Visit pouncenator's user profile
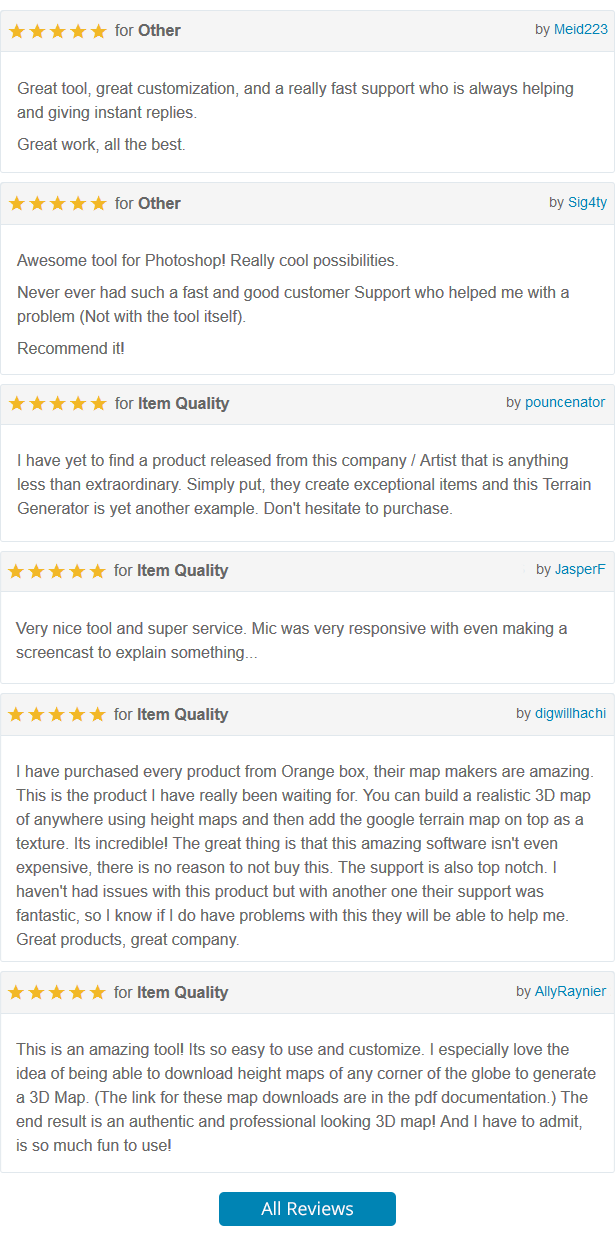This screenshot has height=1244, width=615. click(565, 402)
